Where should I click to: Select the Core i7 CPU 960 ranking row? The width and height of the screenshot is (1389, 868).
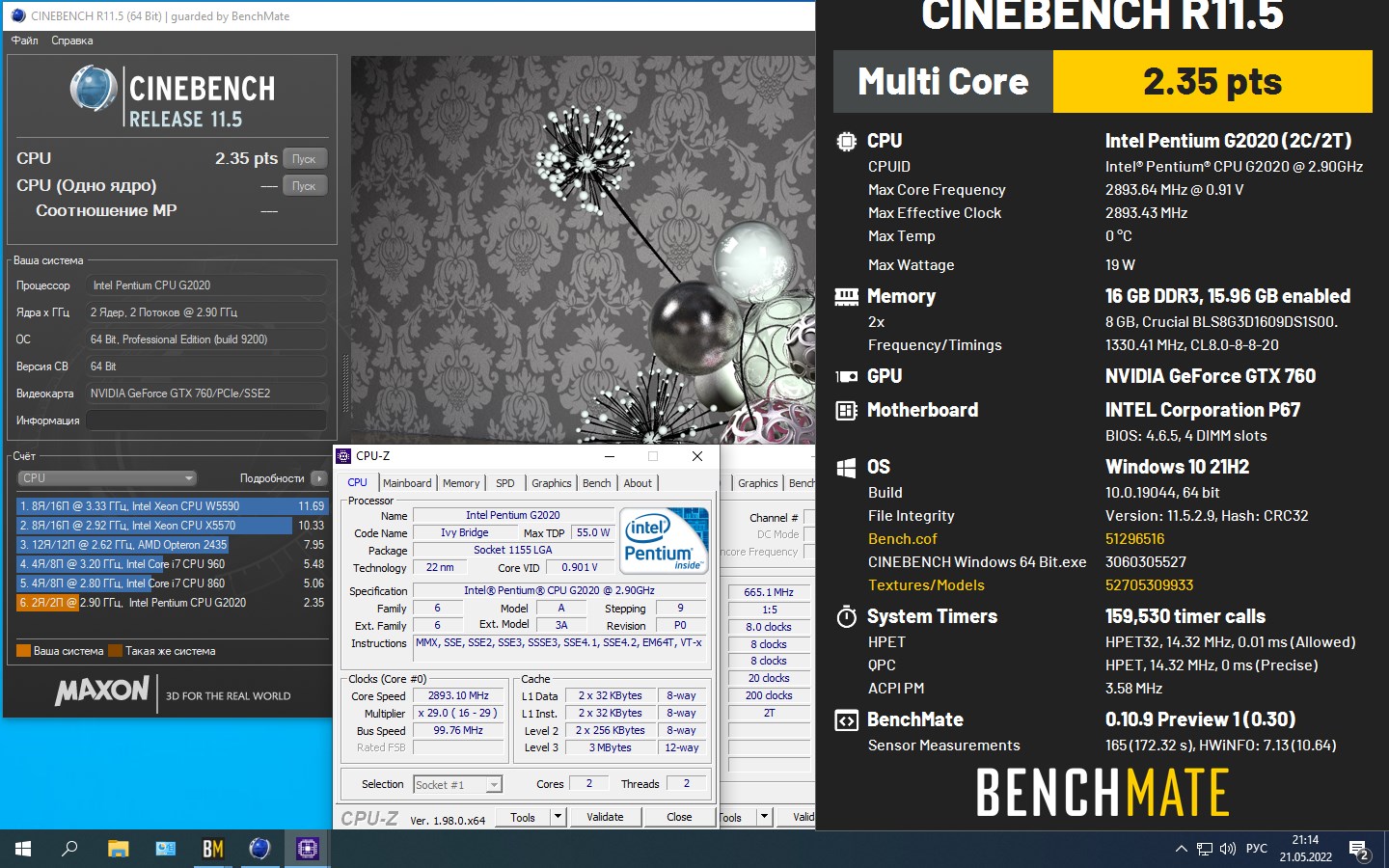(x=173, y=564)
